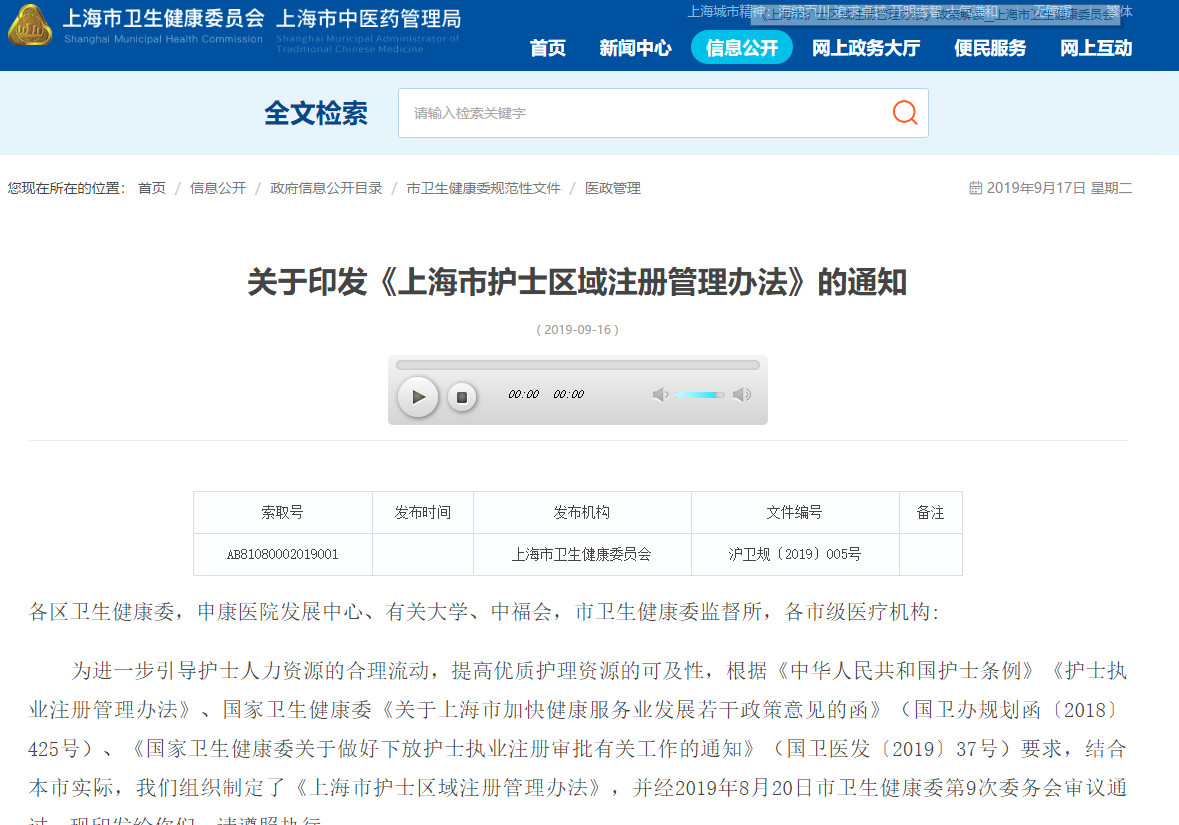Click the search keyword input field

point(640,113)
